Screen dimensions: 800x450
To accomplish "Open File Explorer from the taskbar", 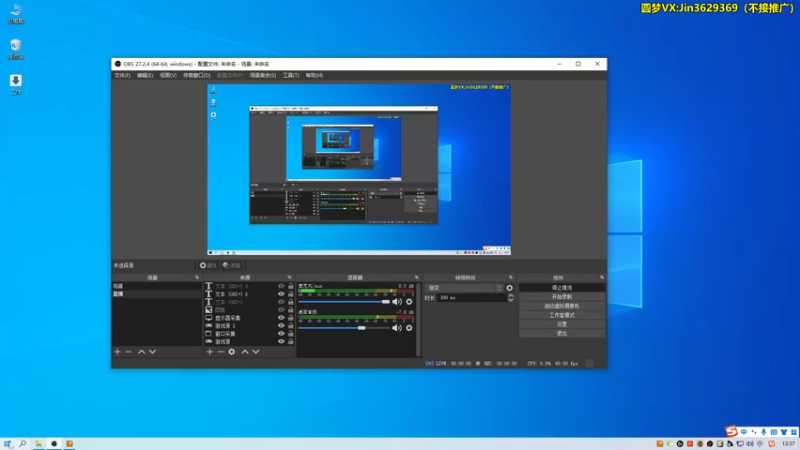I will [38, 444].
